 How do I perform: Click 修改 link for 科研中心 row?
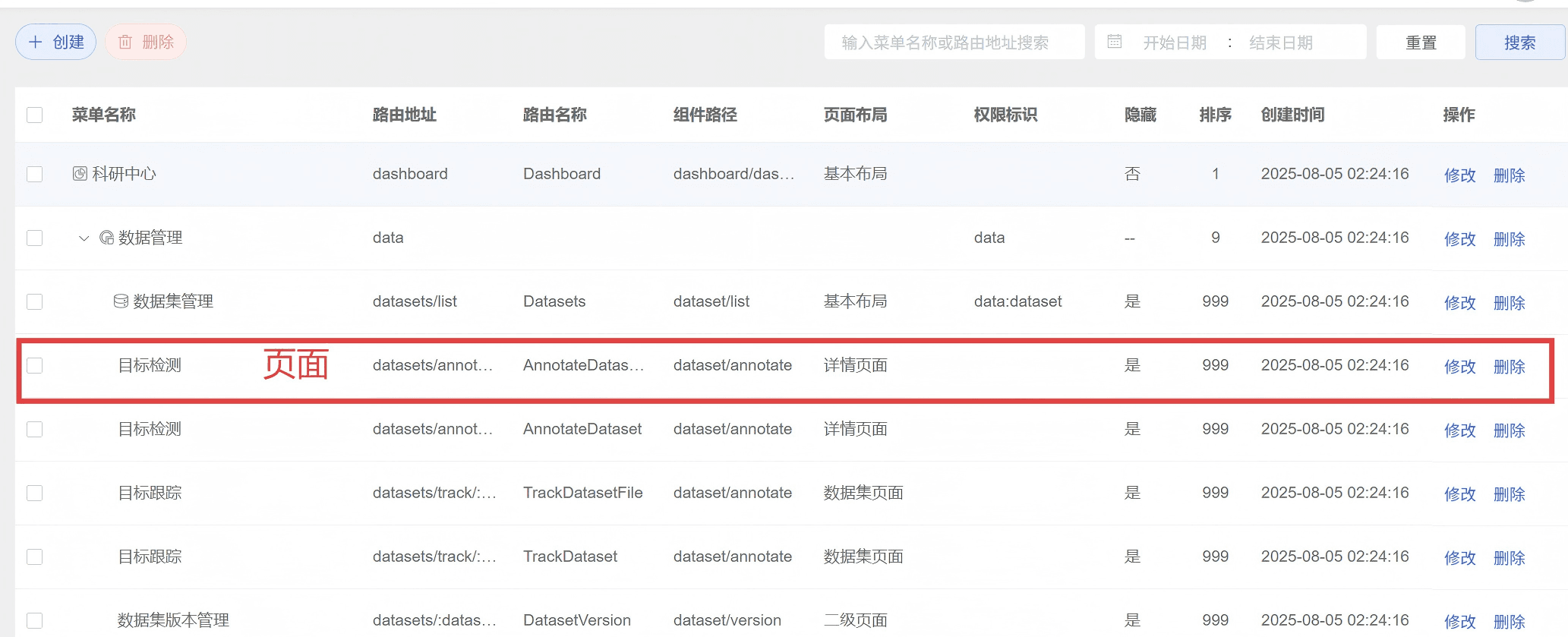[x=1459, y=175]
